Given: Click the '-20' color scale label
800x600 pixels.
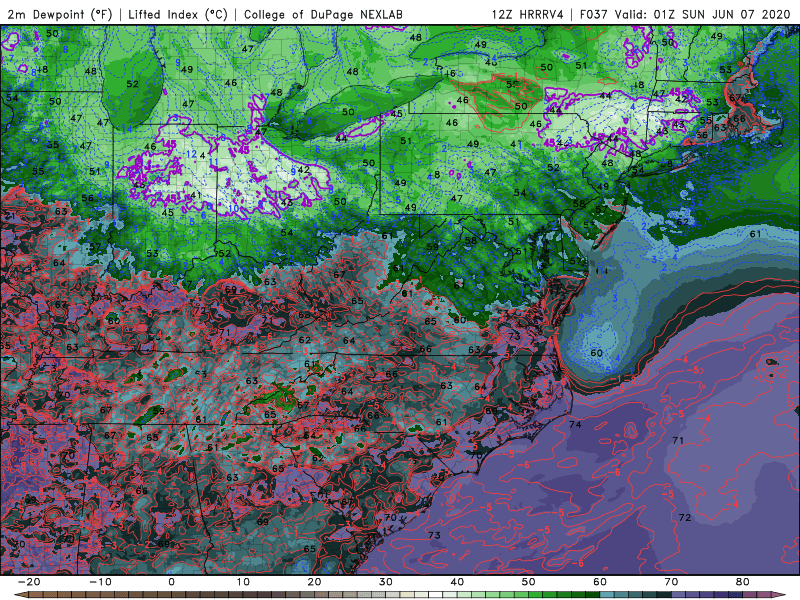Looking at the screenshot, I should coord(29,582).
